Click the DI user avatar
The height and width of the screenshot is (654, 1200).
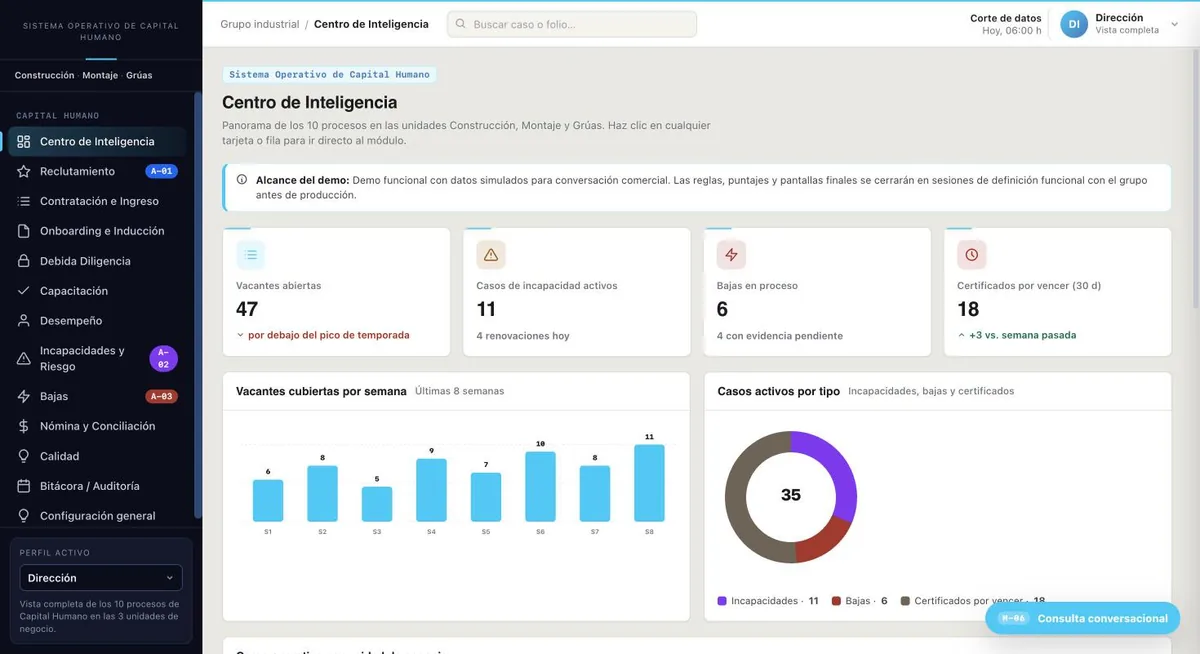(x=1074, y=24)
